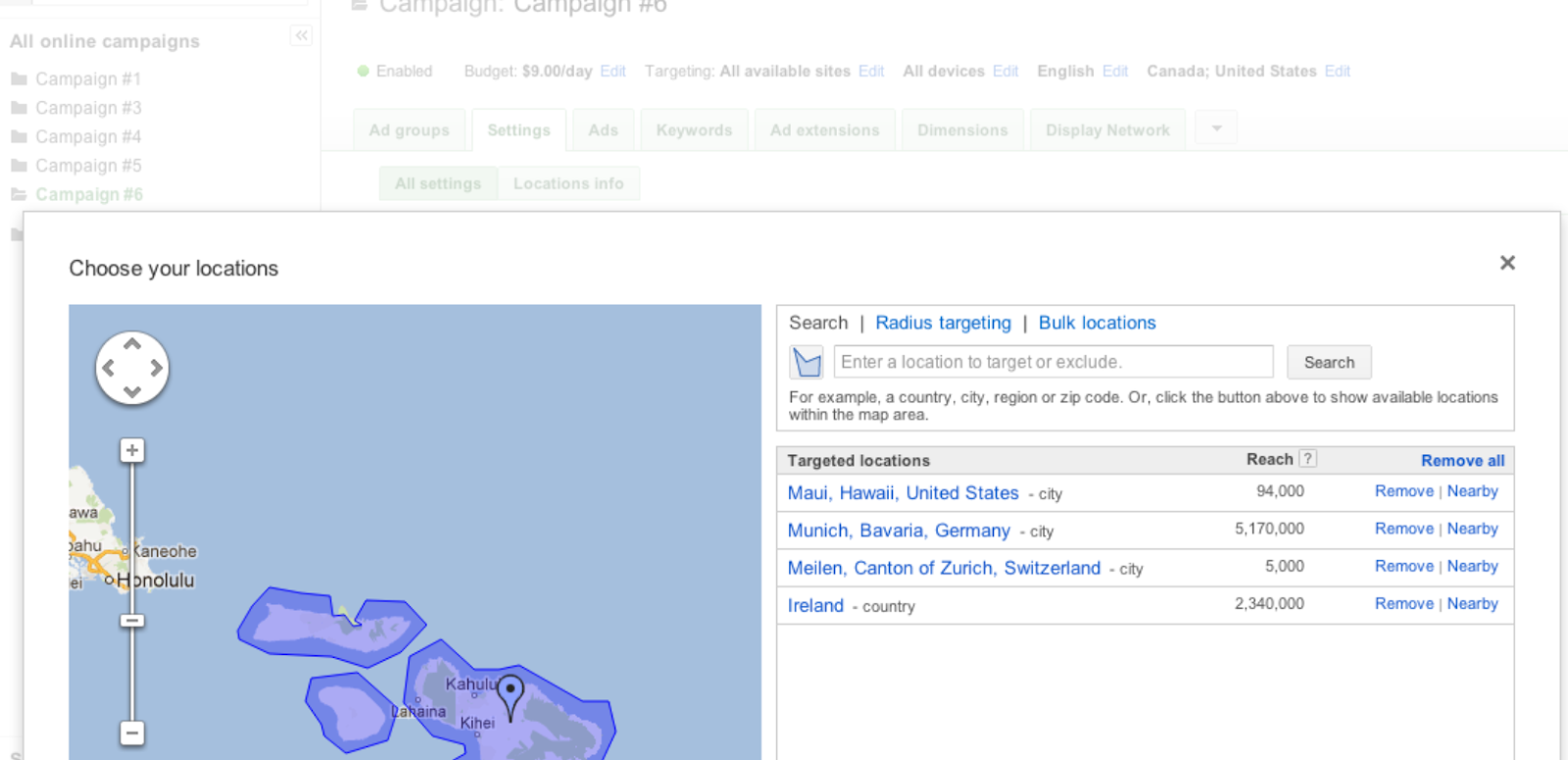Pan the map up with arrow
Image resolution: width=1568 pixels, height=760 pixels.
tap(132, 345)
